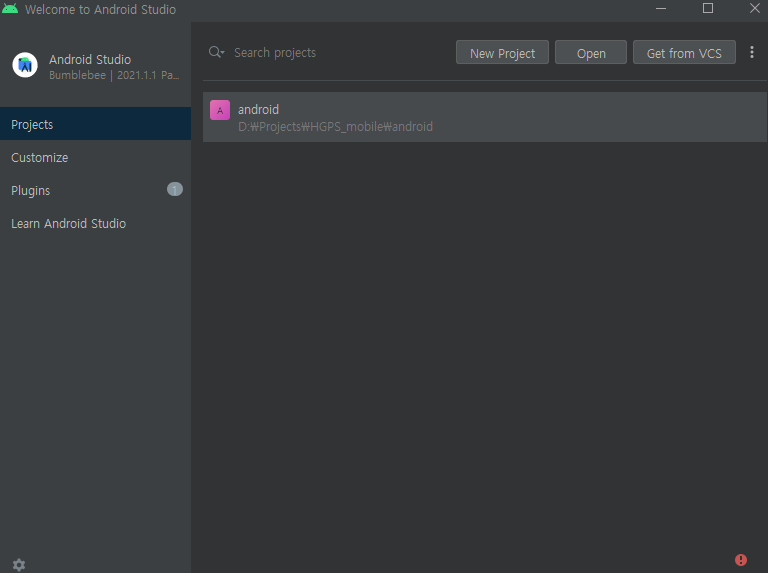Click the Open button

click(x=591, y=52)
